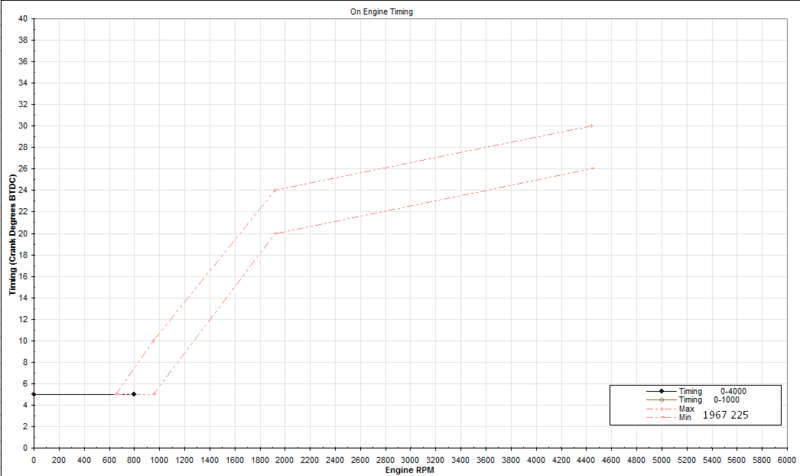This screenshot has height=476, width=800.
Task: Click the '2000' Engine RPM axis label
Action: click(x=285, y=460)
